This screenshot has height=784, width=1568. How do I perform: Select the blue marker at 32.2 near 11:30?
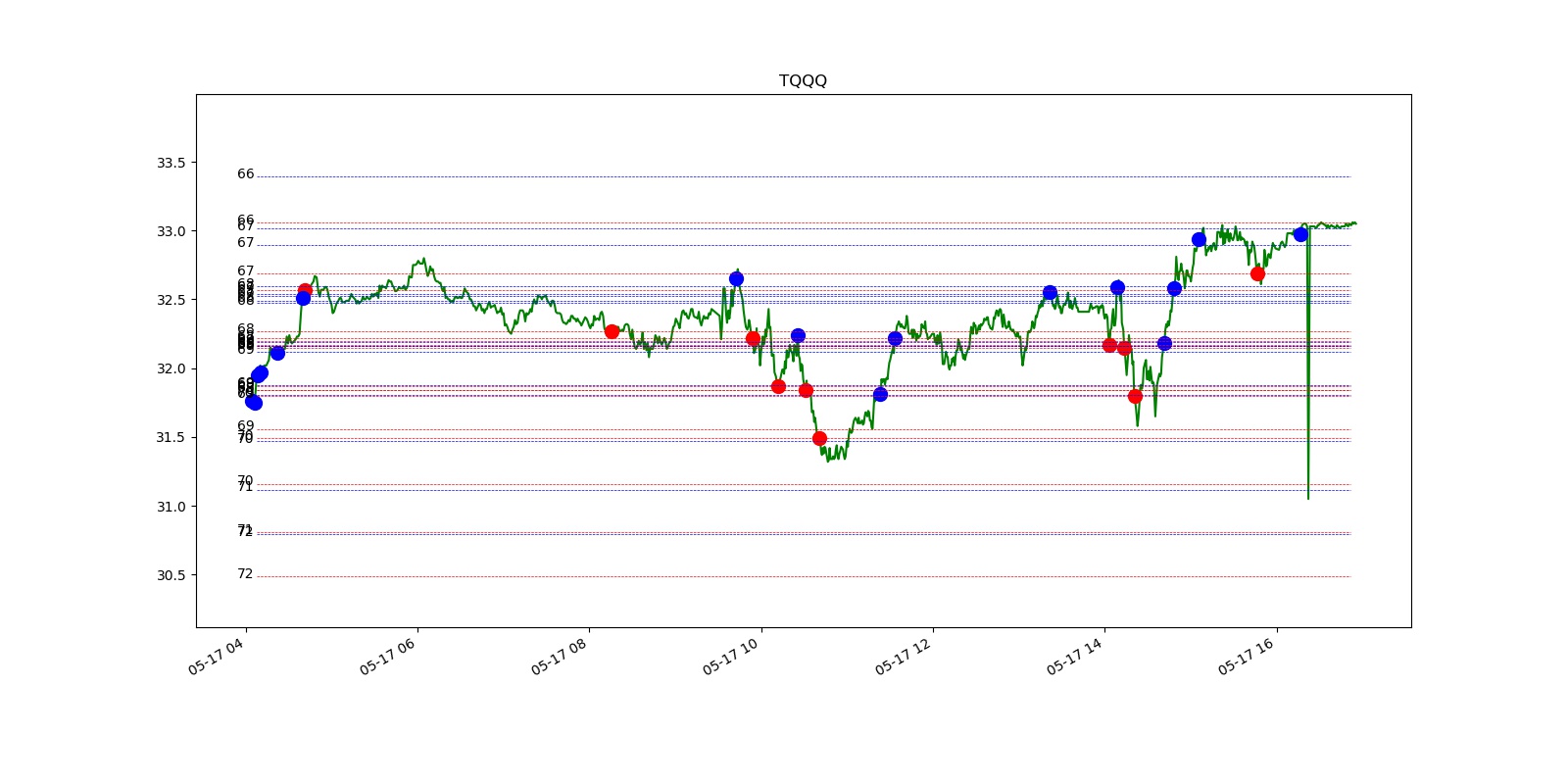click(x=895, y=338)
